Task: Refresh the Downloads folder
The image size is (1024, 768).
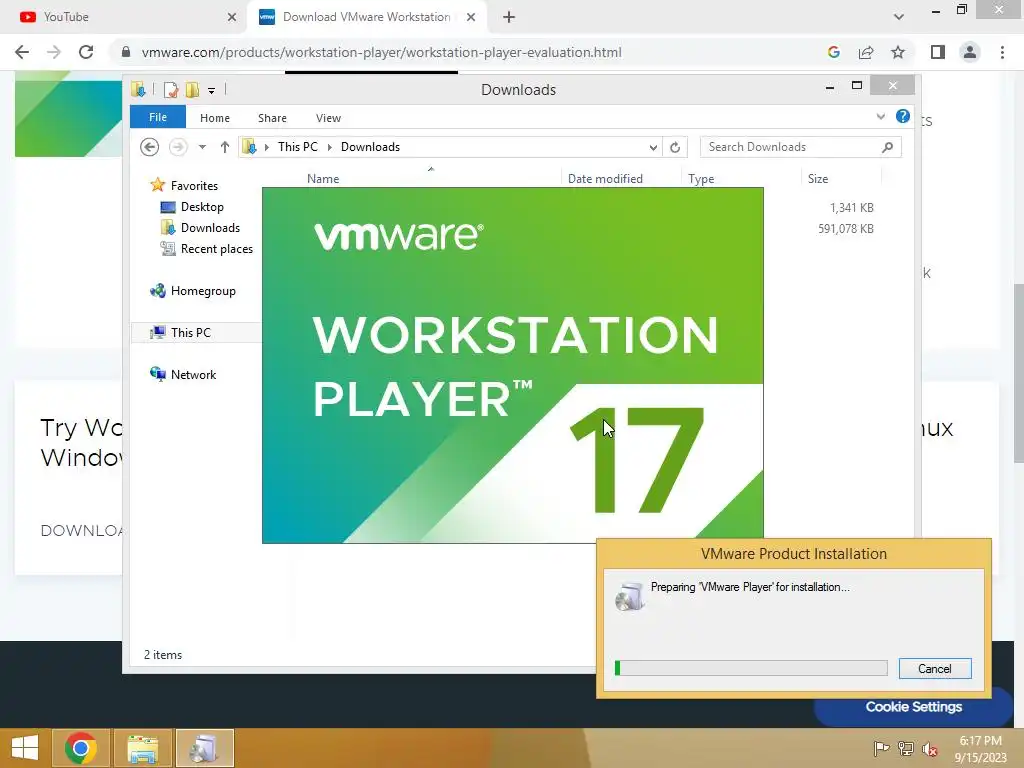Action: coord(675,148)
